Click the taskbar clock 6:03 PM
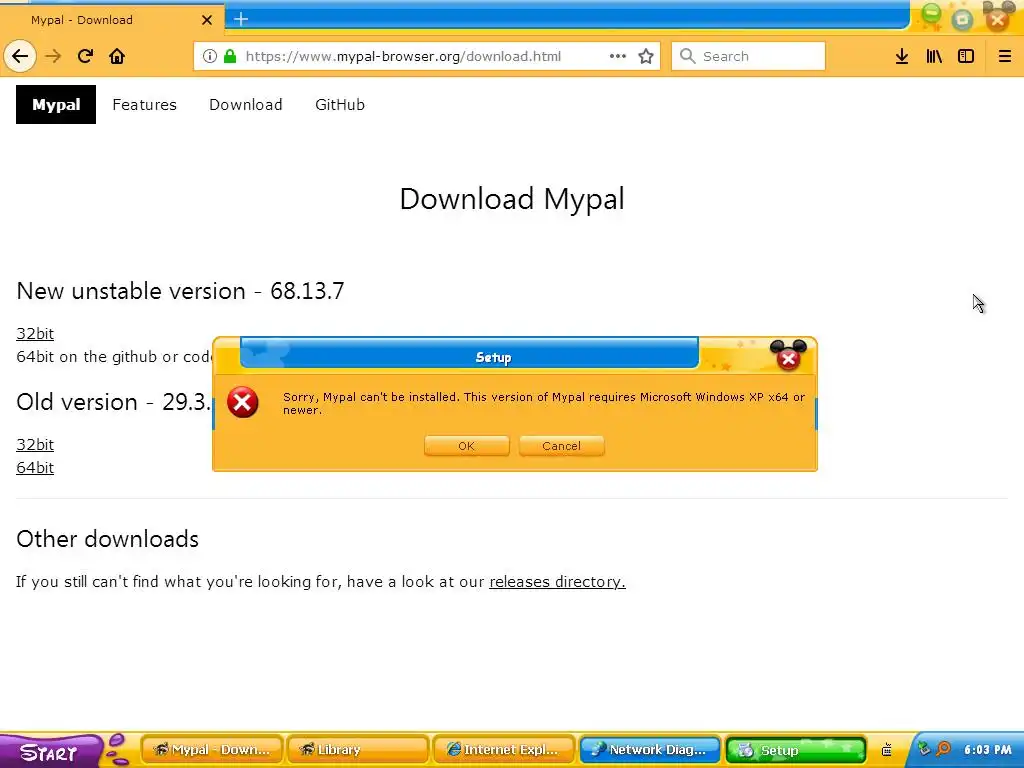Image resolution: width=1024 pixels, height=768 pixels. tap(987, 750)
